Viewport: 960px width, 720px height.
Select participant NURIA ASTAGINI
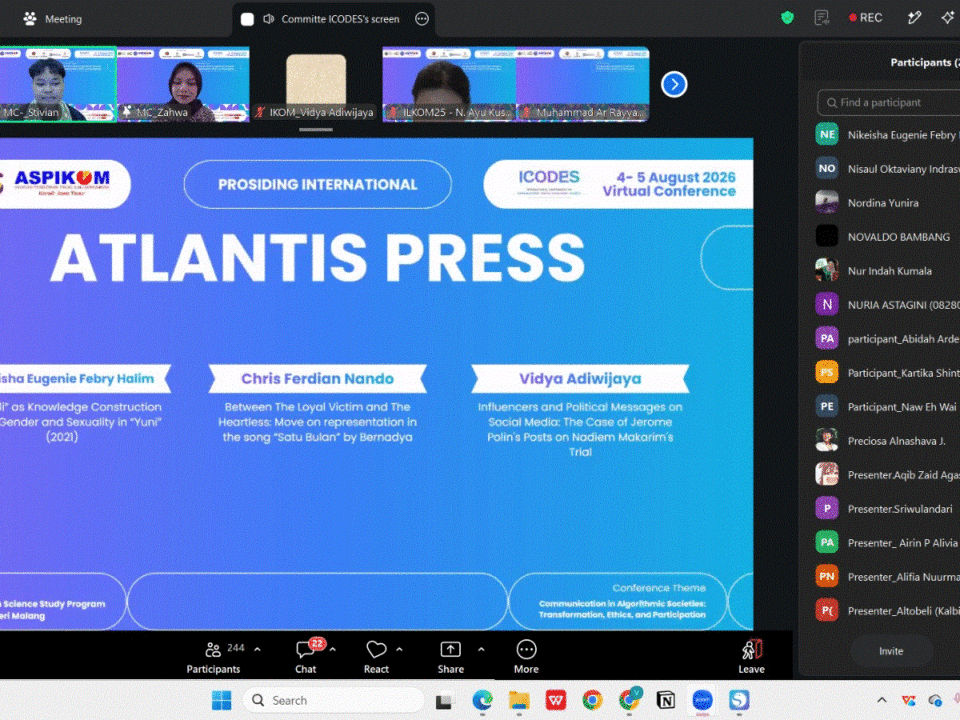pyautogui.click(x=886, y=304)
